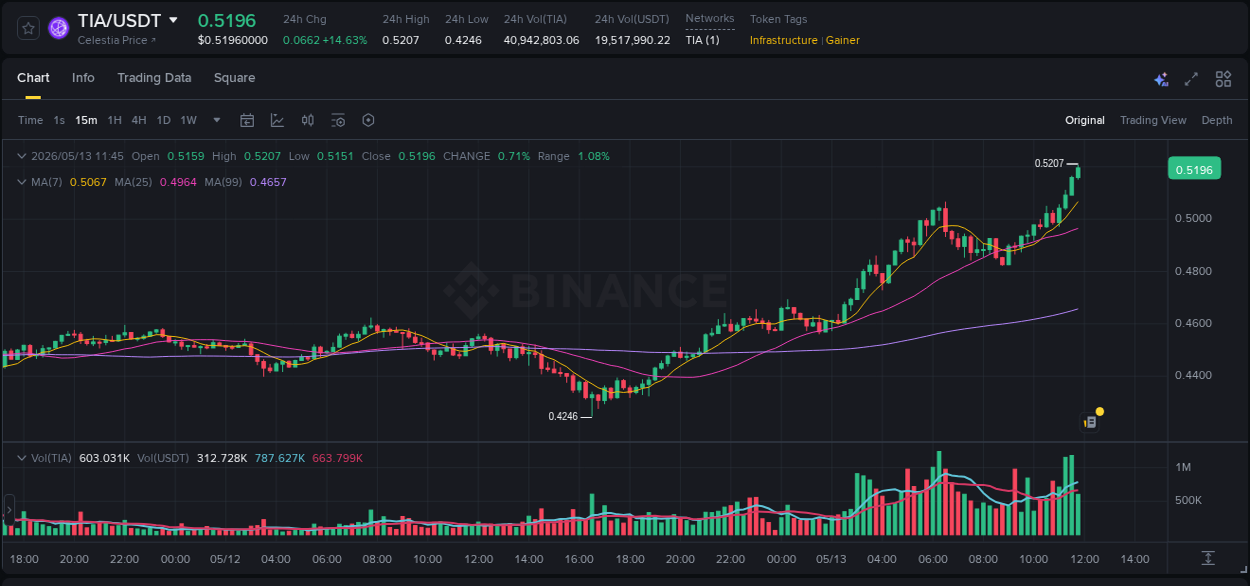
Task: Click the 0.5196 current price tag
Action: [1194, 169]
